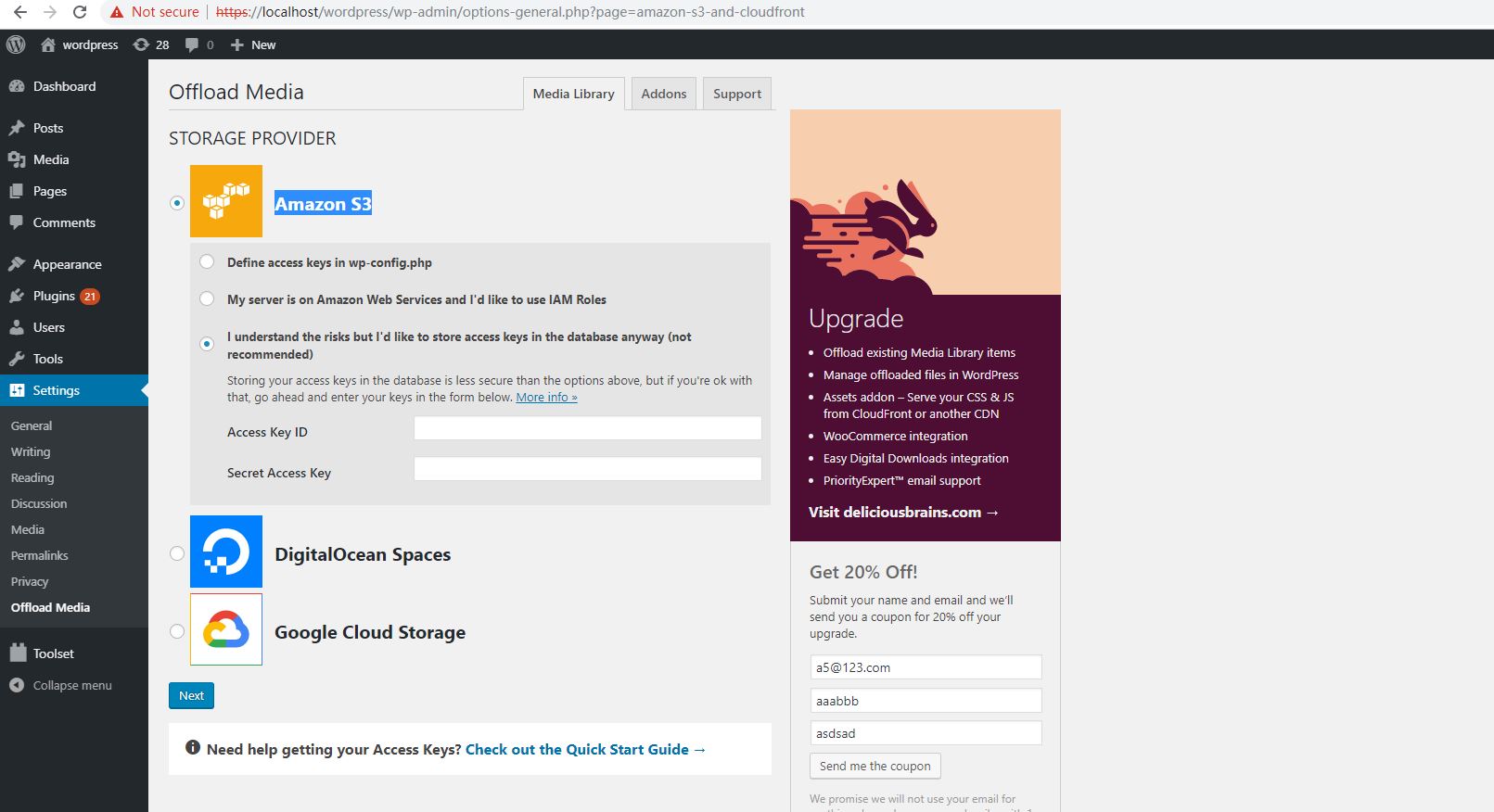1494x812 pixels.
Task: Focus the Access Key ID field
Action: pos(588,427)
